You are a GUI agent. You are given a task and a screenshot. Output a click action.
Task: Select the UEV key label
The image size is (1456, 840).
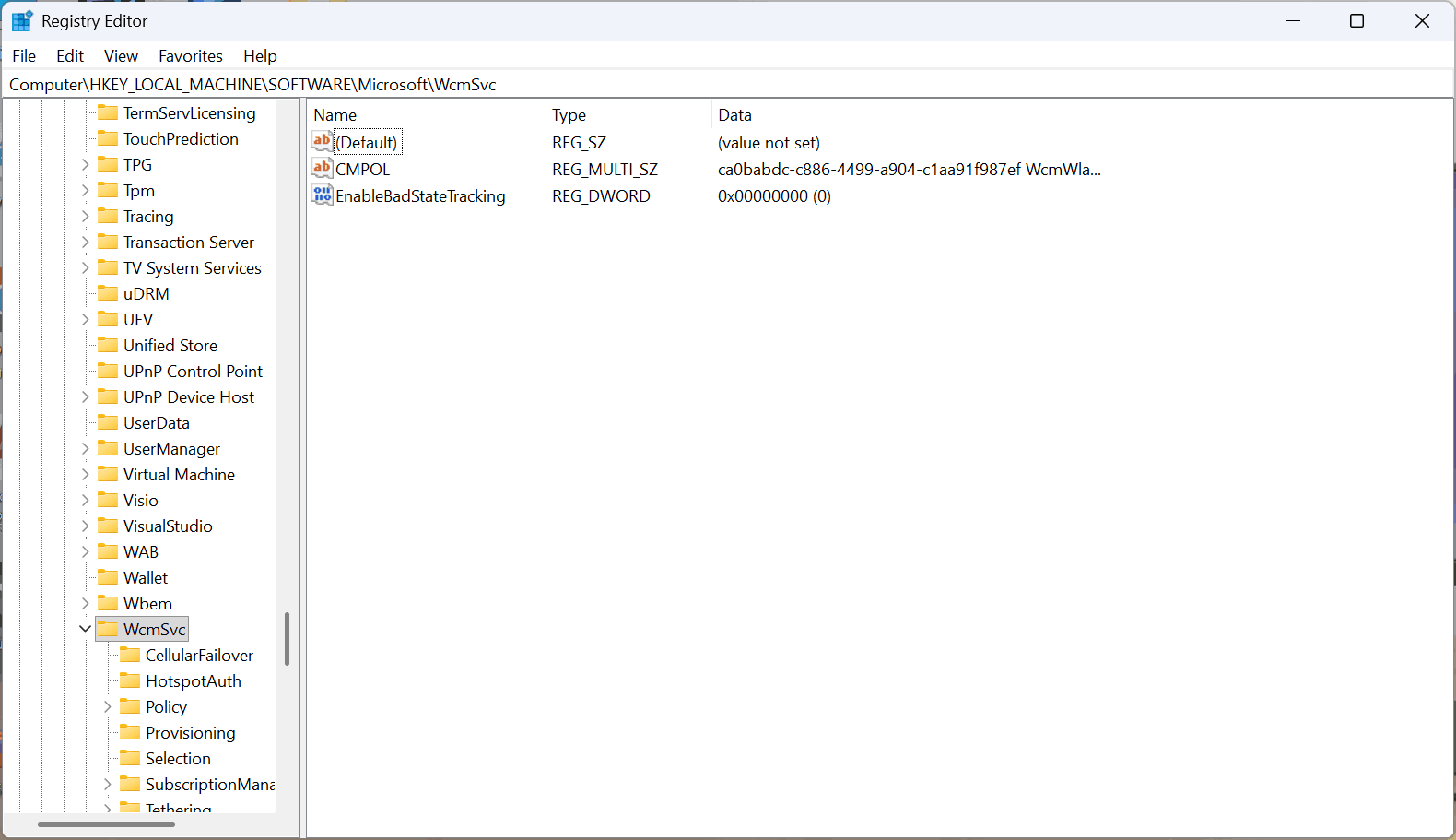coord(138,320)
